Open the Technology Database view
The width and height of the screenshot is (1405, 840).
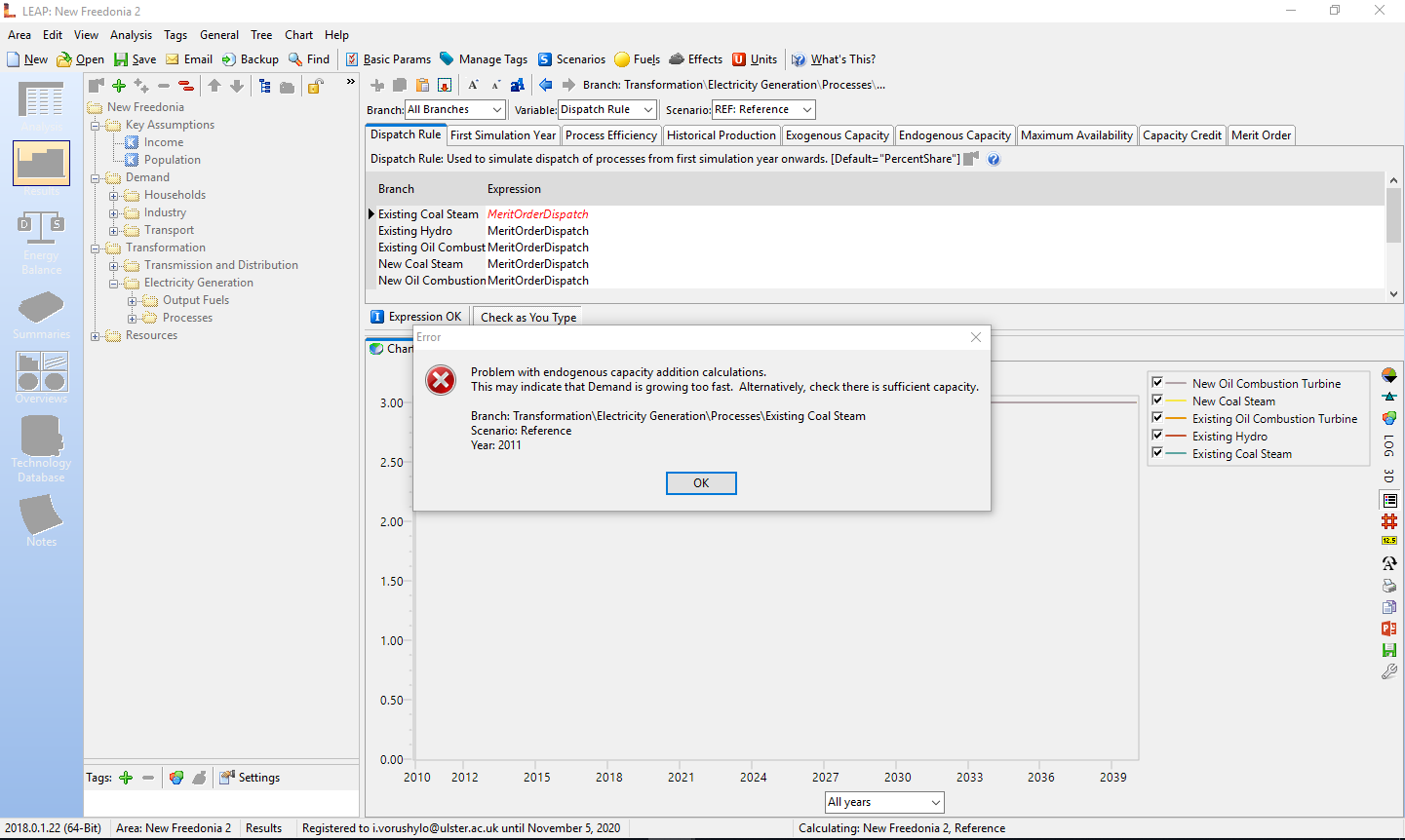[x=41, y=449]
